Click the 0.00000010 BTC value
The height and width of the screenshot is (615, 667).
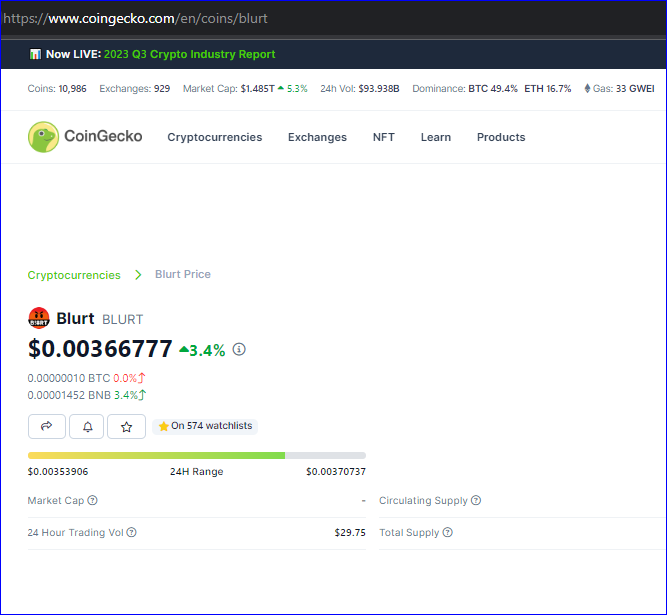point(69,378)
